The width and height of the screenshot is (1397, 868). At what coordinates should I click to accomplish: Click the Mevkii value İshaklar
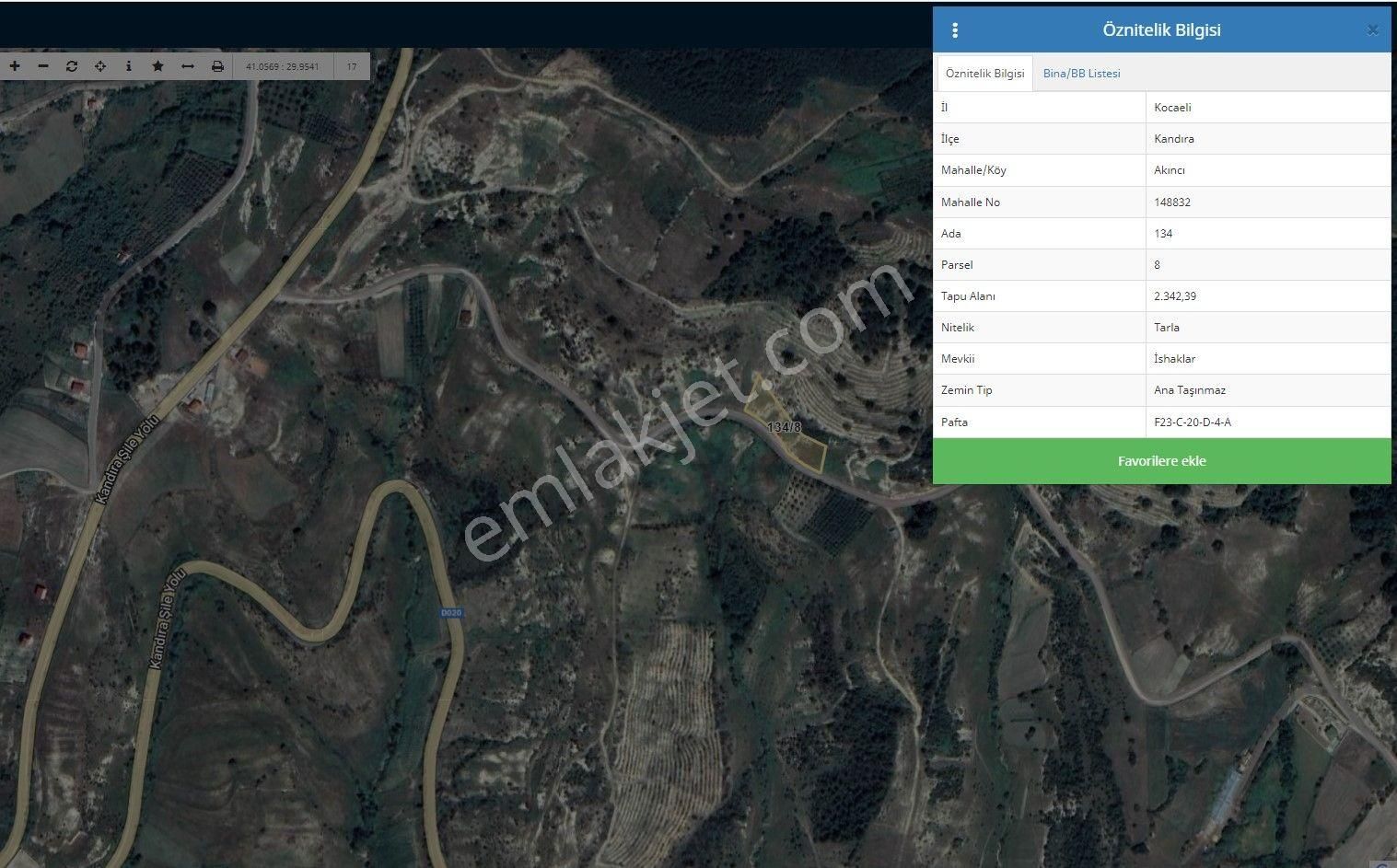point(1175,359)
